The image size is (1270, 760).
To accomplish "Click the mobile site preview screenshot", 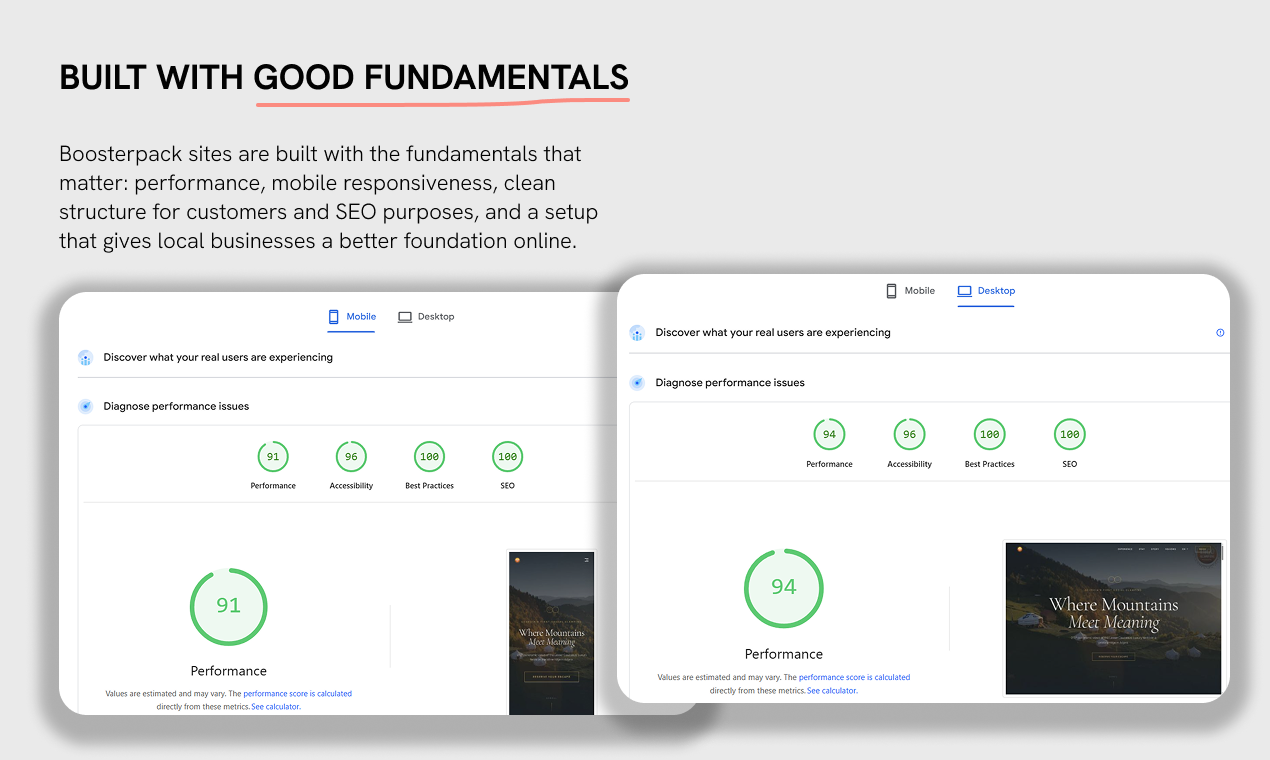I will (551, 633).
